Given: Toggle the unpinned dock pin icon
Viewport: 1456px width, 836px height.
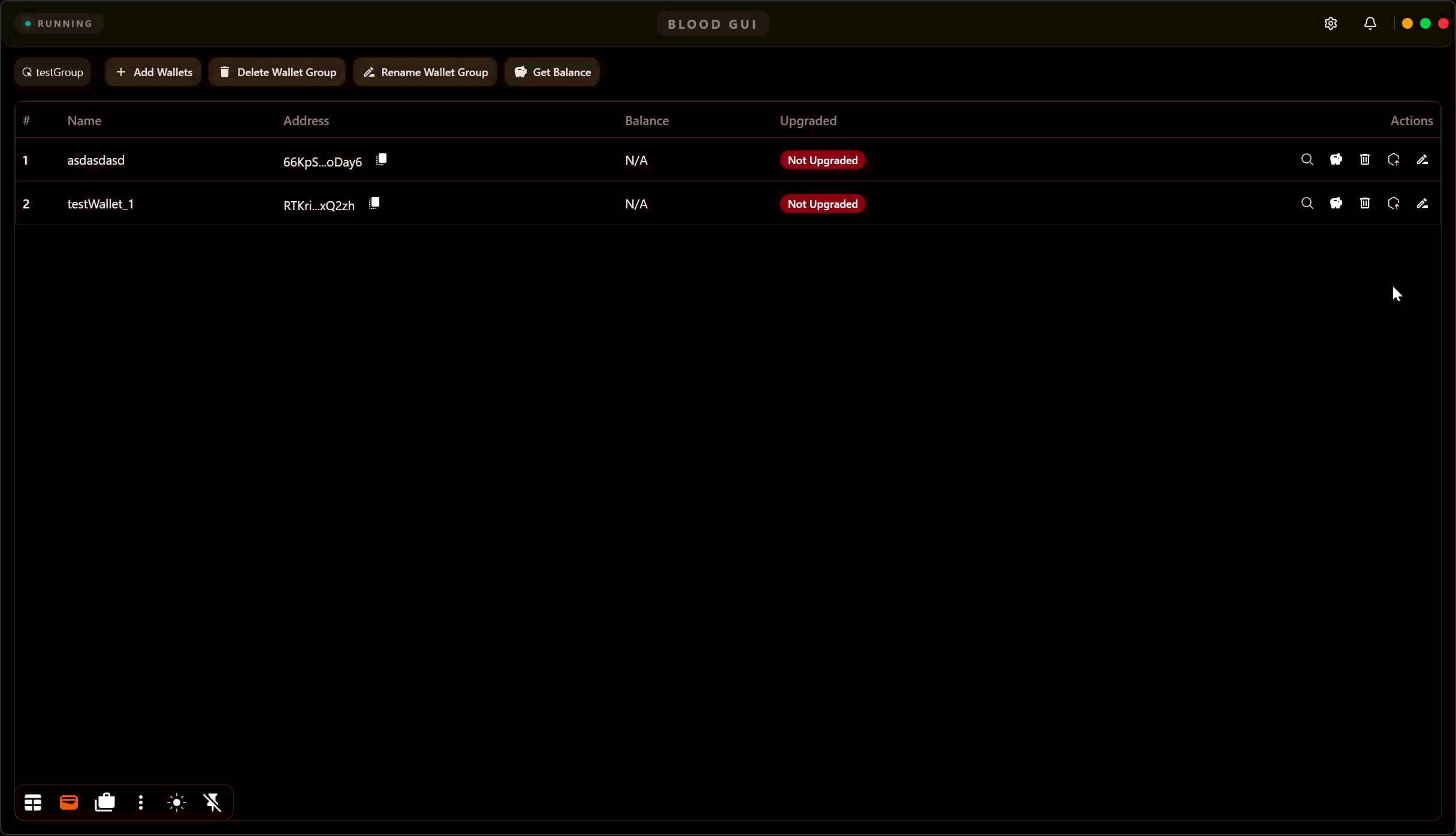Looking at the screenshot, I should click(213, 802).
